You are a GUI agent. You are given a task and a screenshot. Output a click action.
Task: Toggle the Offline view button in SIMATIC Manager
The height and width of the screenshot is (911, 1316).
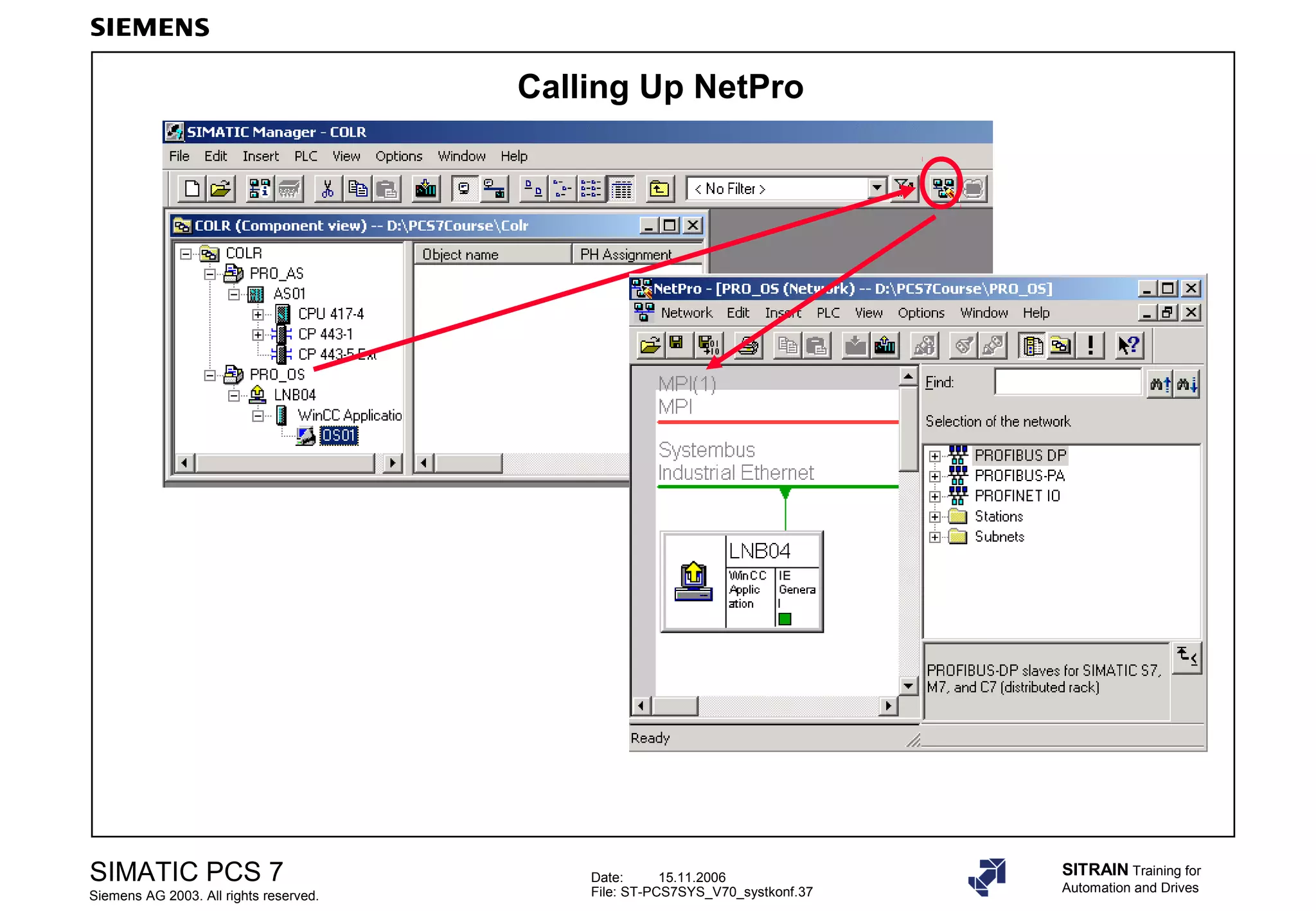465,189
